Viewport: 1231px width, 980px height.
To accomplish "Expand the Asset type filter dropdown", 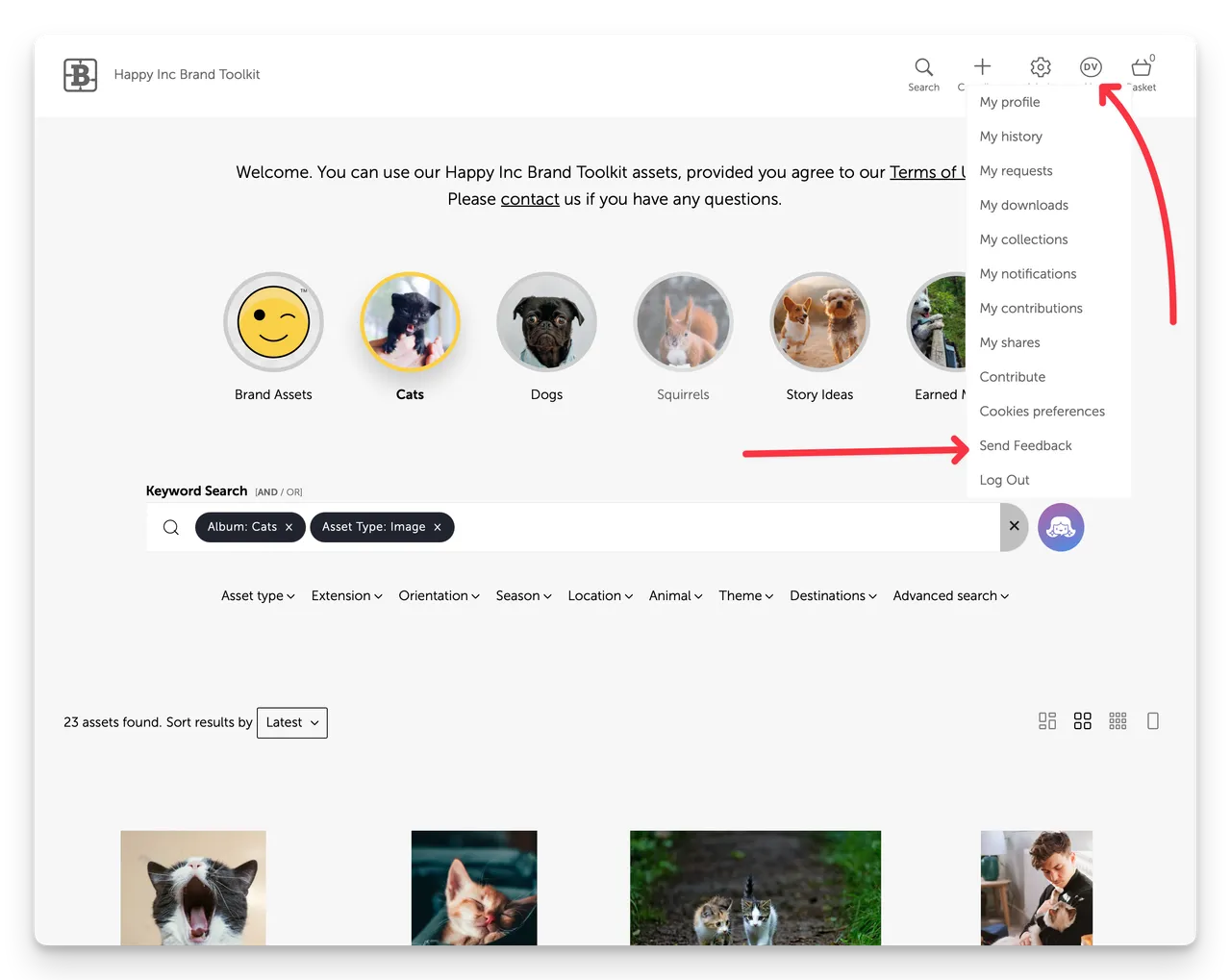I will [x=258, y=596].
